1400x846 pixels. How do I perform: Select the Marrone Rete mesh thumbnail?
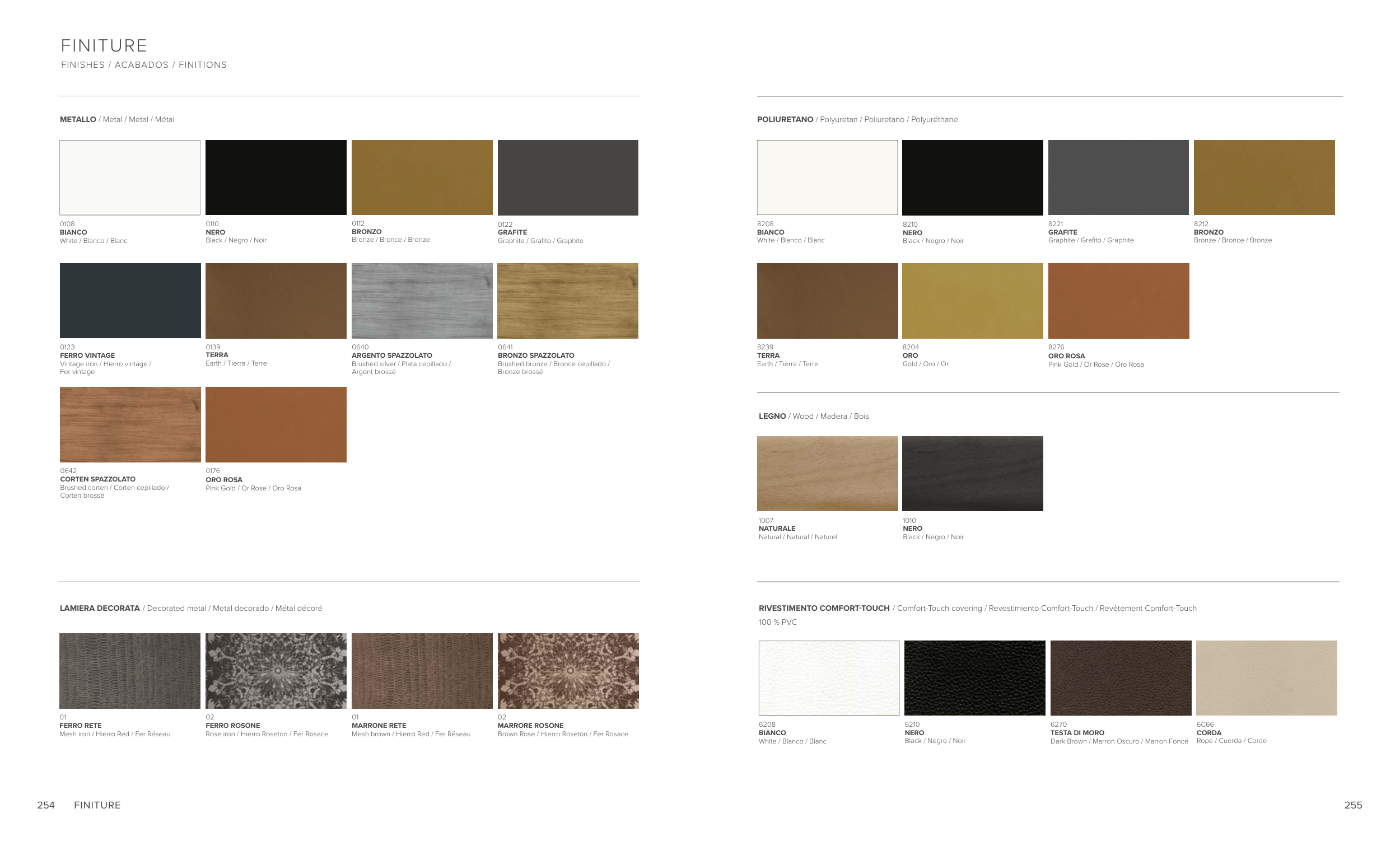(x=422, y=670)
